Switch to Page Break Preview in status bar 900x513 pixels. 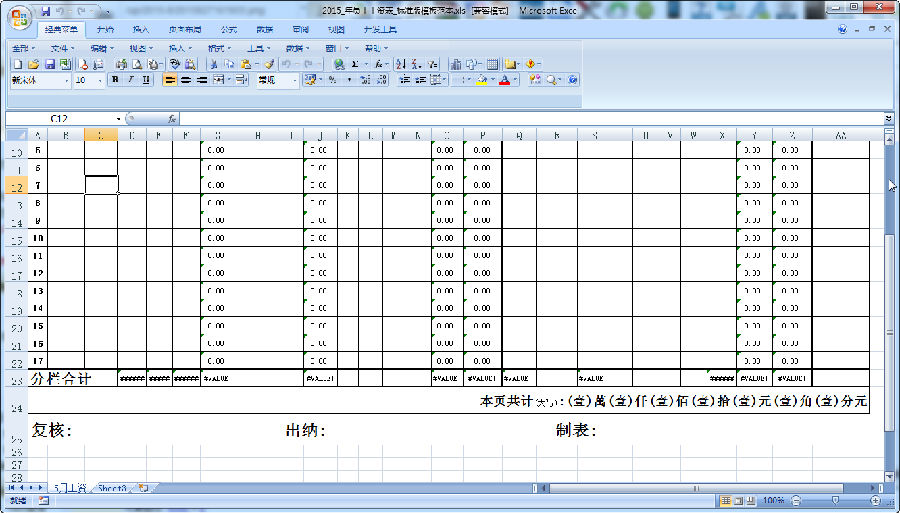[x=751, y=501]
